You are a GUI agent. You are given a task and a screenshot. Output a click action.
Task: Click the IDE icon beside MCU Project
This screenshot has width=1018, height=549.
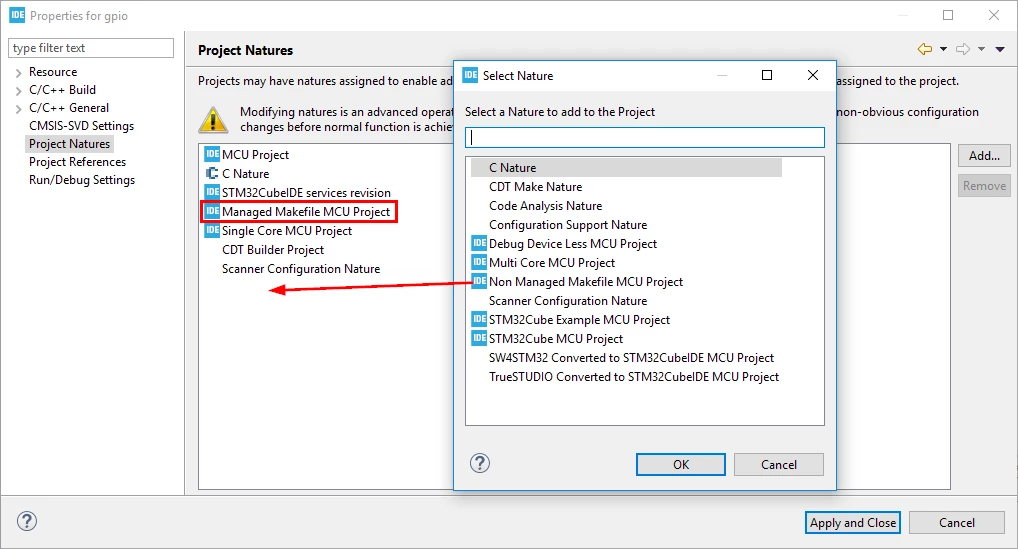[212, 154]
